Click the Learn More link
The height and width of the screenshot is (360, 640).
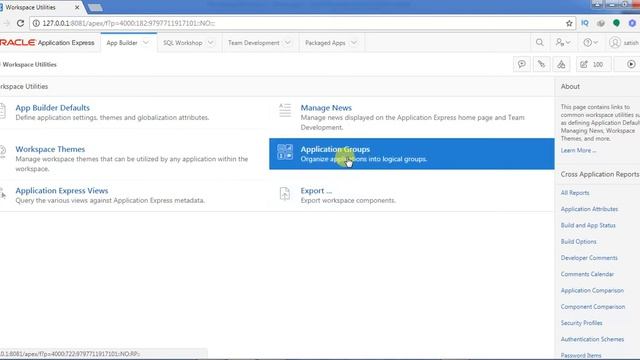[578, 150]
